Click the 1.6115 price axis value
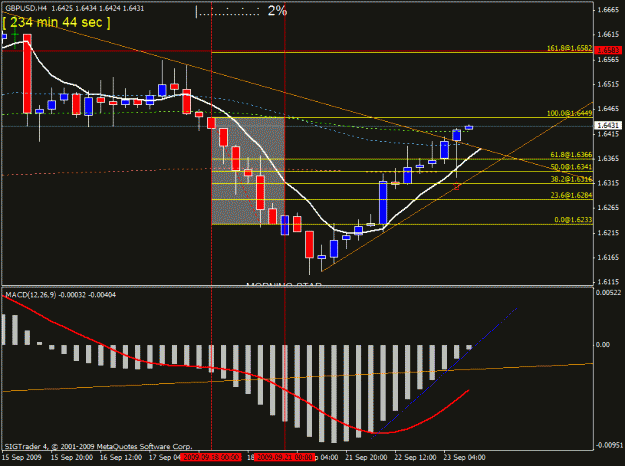This screenshot has height=466, width=625. [x=608, y=282]
